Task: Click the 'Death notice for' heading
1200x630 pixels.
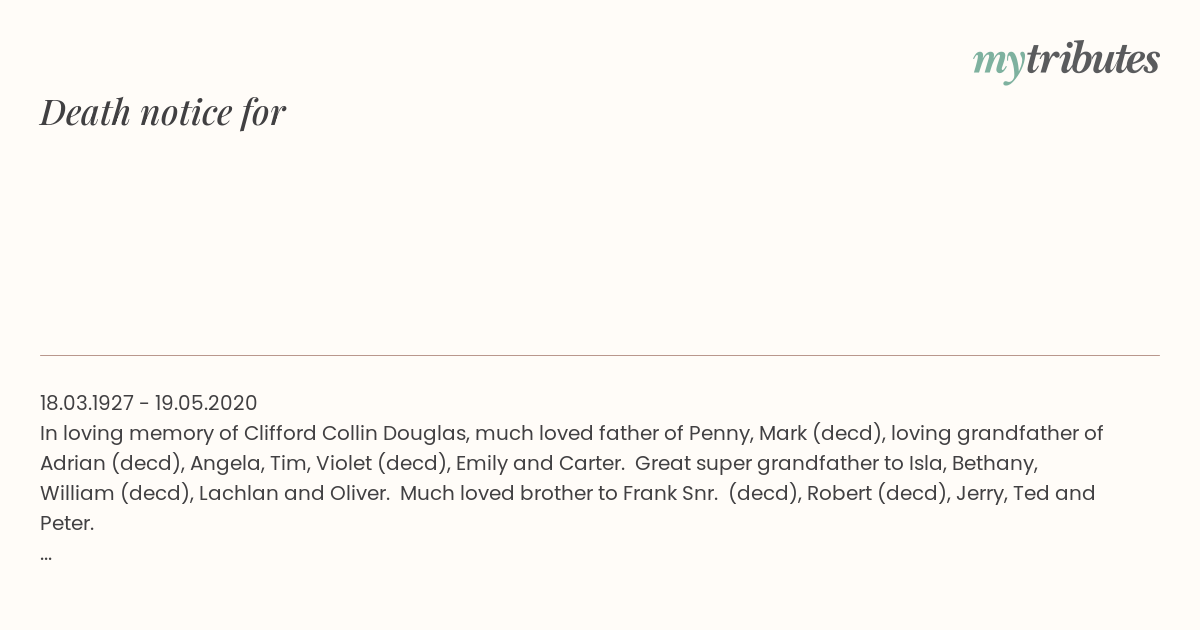Action: pos(163,112)
